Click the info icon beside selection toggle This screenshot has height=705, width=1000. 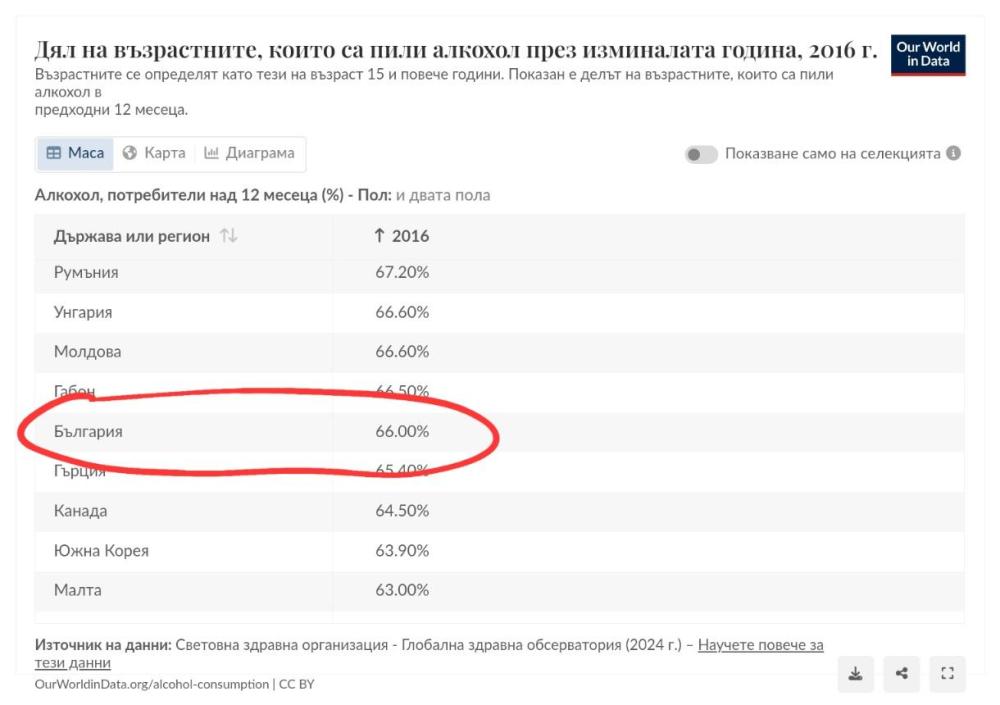[x=954, y=154]
